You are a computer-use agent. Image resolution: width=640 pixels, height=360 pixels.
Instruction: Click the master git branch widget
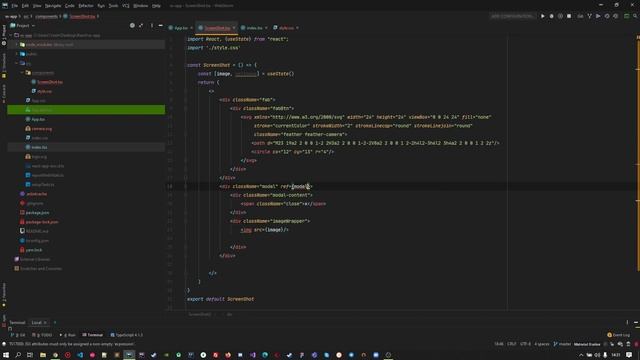click(563, 344)
